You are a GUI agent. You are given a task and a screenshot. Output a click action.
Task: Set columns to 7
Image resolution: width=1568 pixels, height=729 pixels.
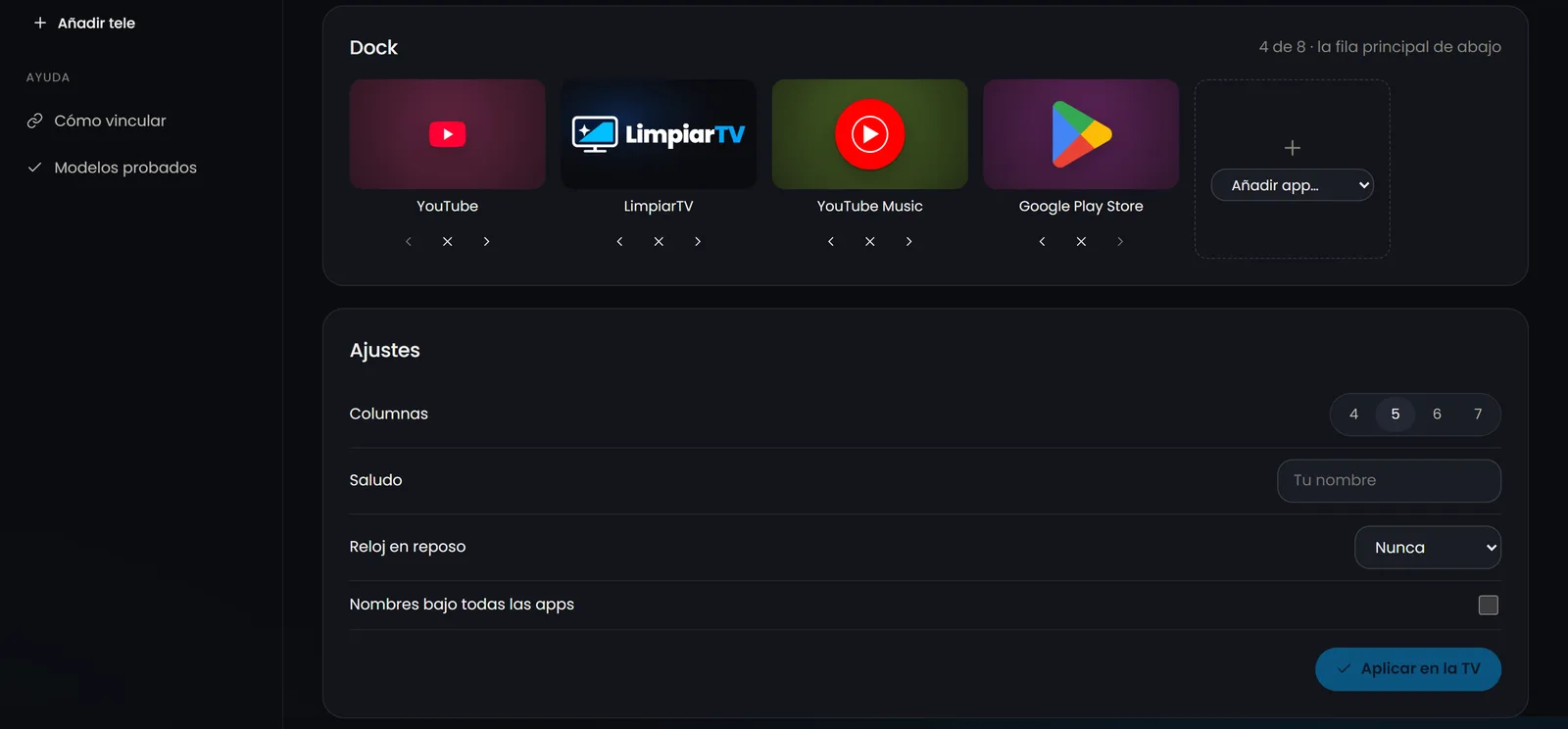point(1478,414)
